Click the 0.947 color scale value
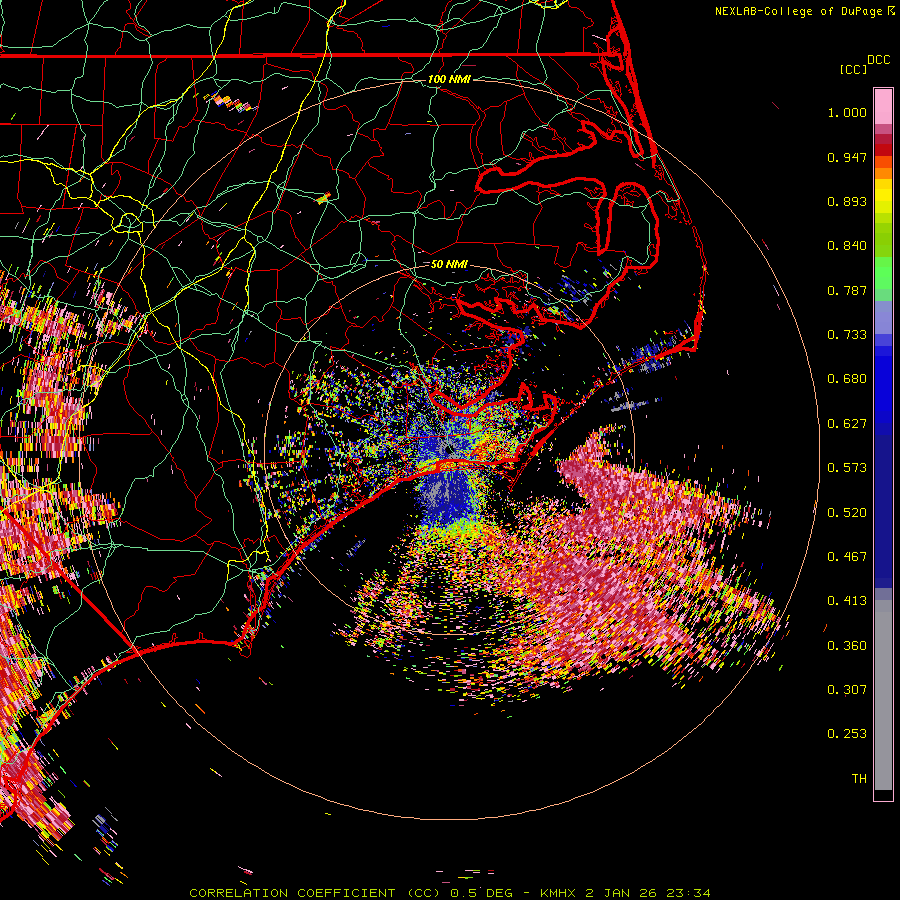 (847, 157)
